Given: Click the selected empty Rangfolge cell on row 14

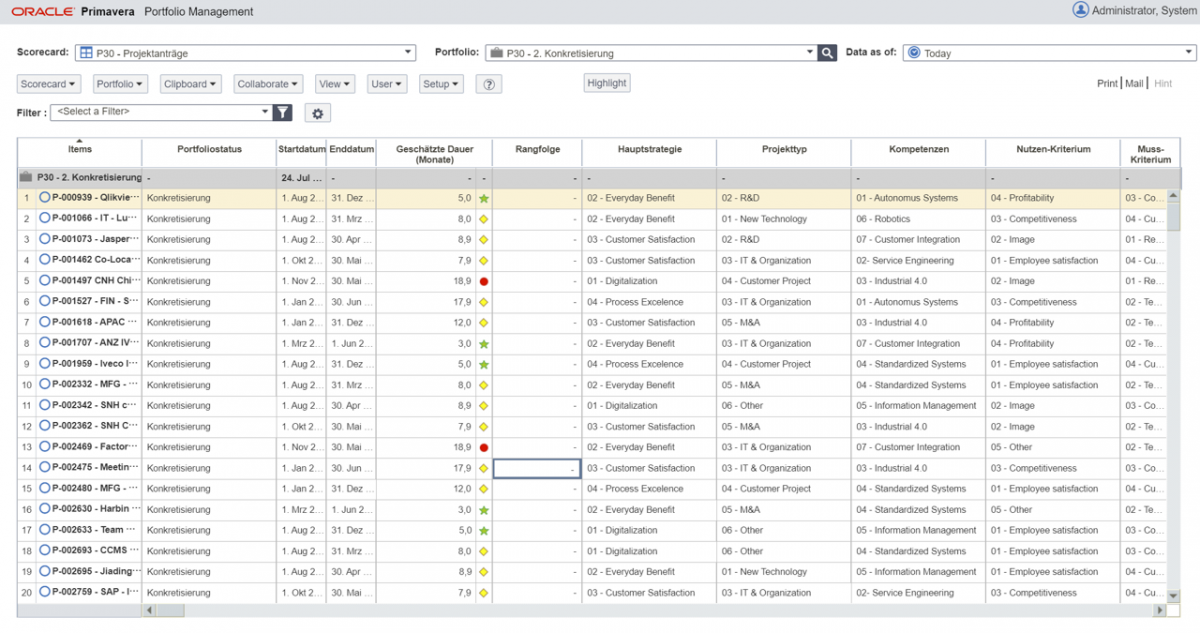Looking at the screenshot, I should point(537,467).
